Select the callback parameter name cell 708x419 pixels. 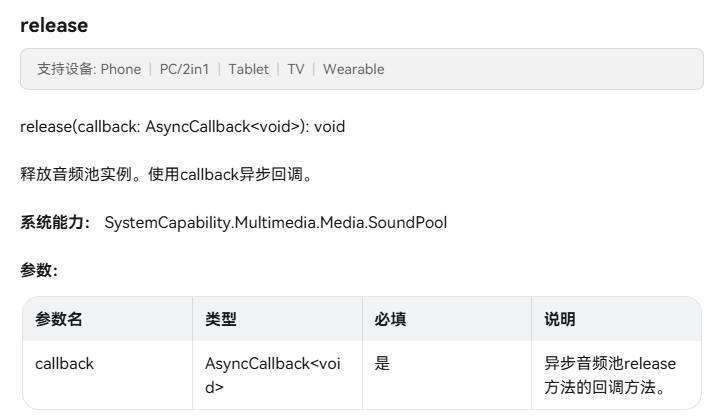(64, 364)
